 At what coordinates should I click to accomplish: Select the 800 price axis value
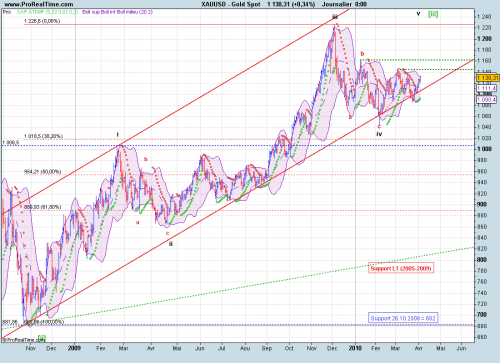click(x=482, y=260)
